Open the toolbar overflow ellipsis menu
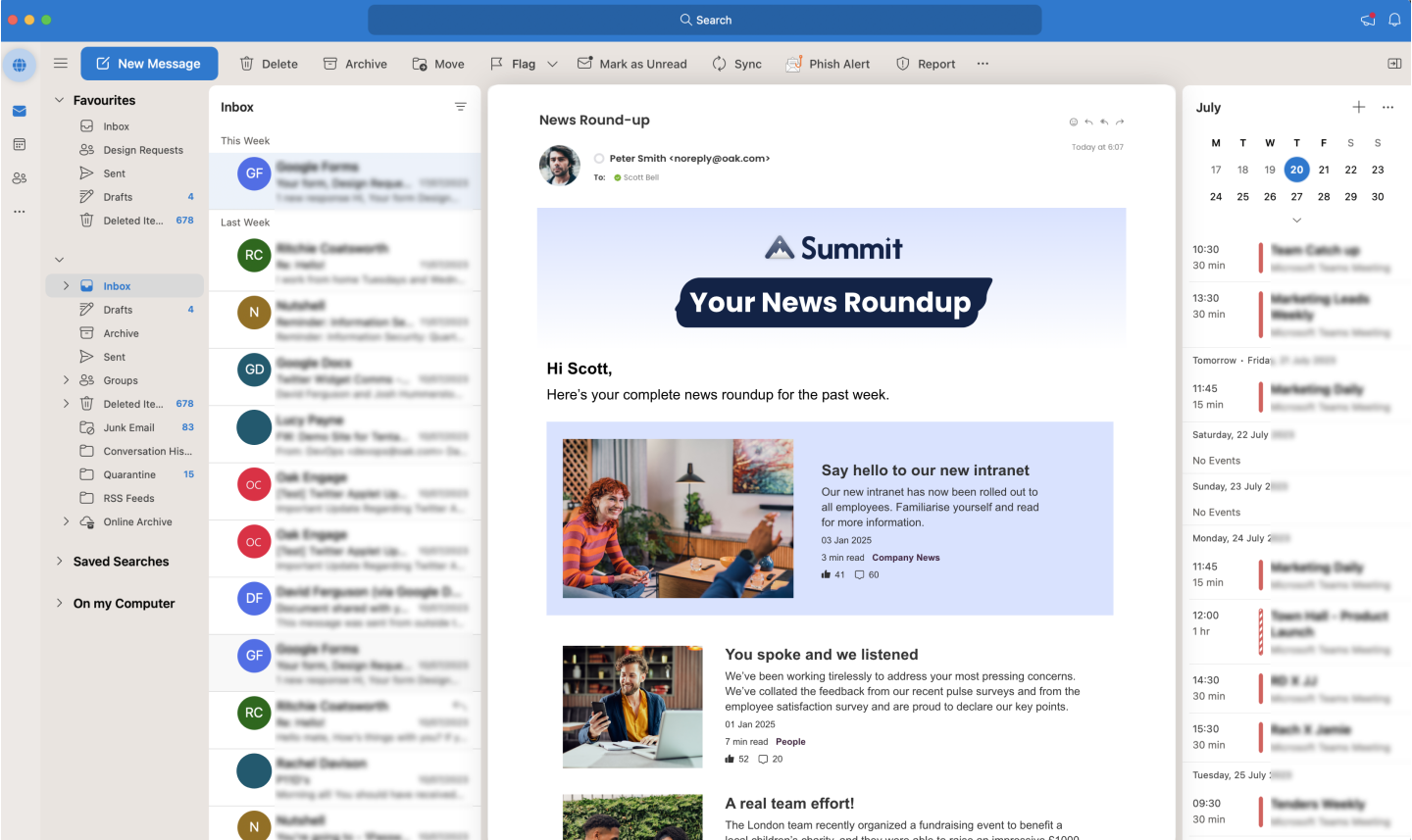 click(x=983, y=64)
